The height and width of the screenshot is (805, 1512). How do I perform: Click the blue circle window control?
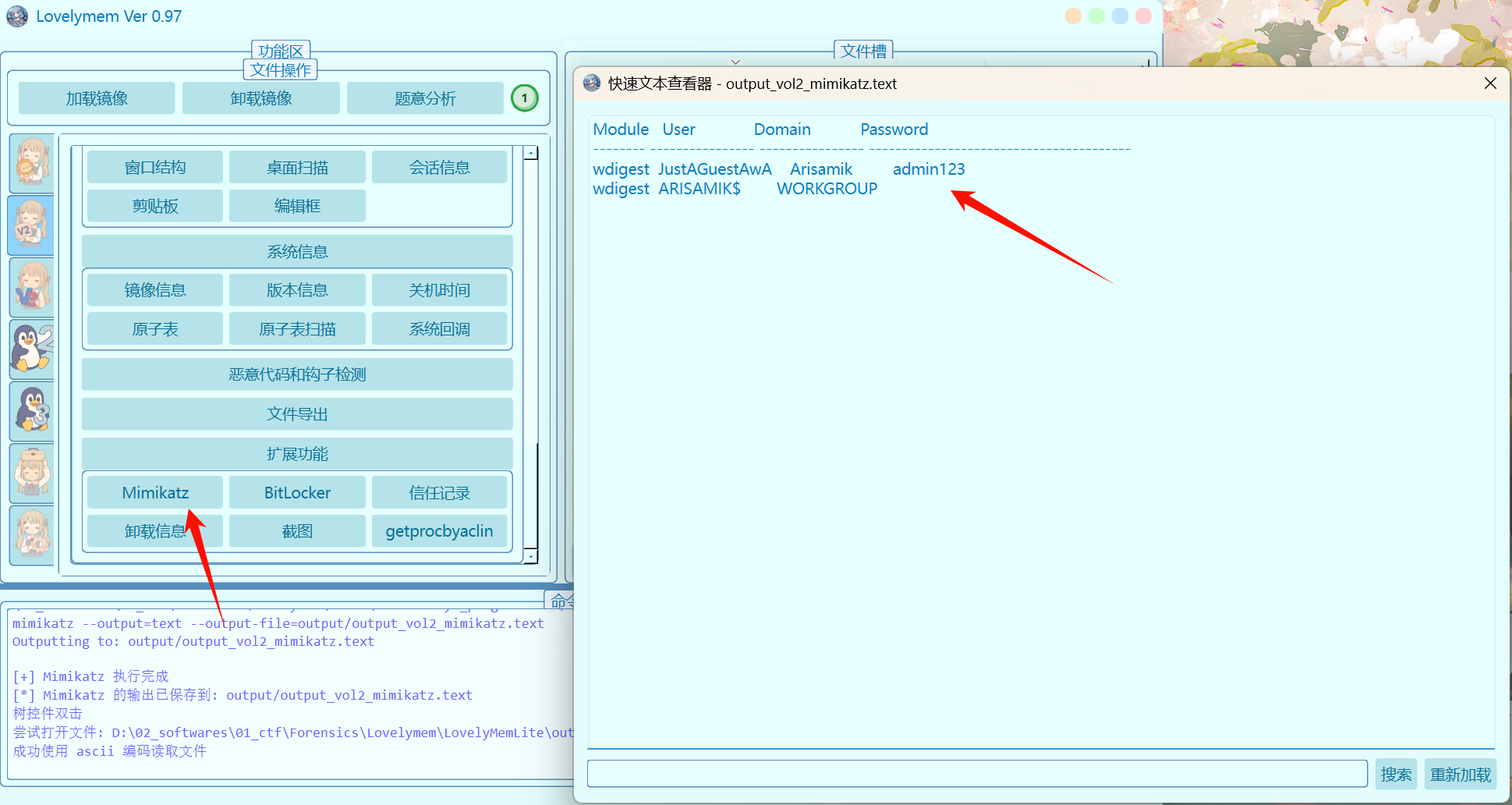point(1120,16)
